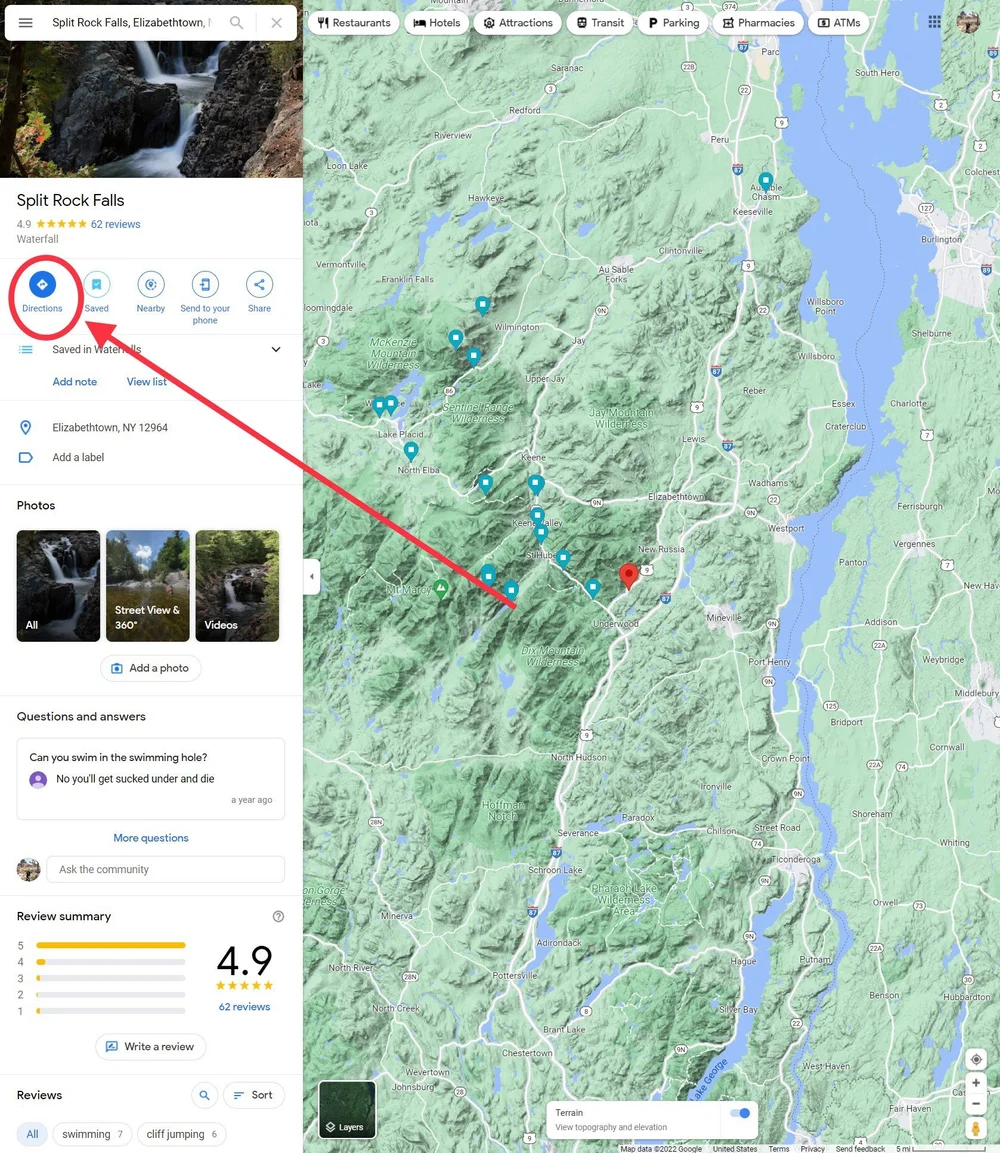Click the Send feedback link
This screenshot has width=1000, height=1153.
click(x=860, y=1149)
